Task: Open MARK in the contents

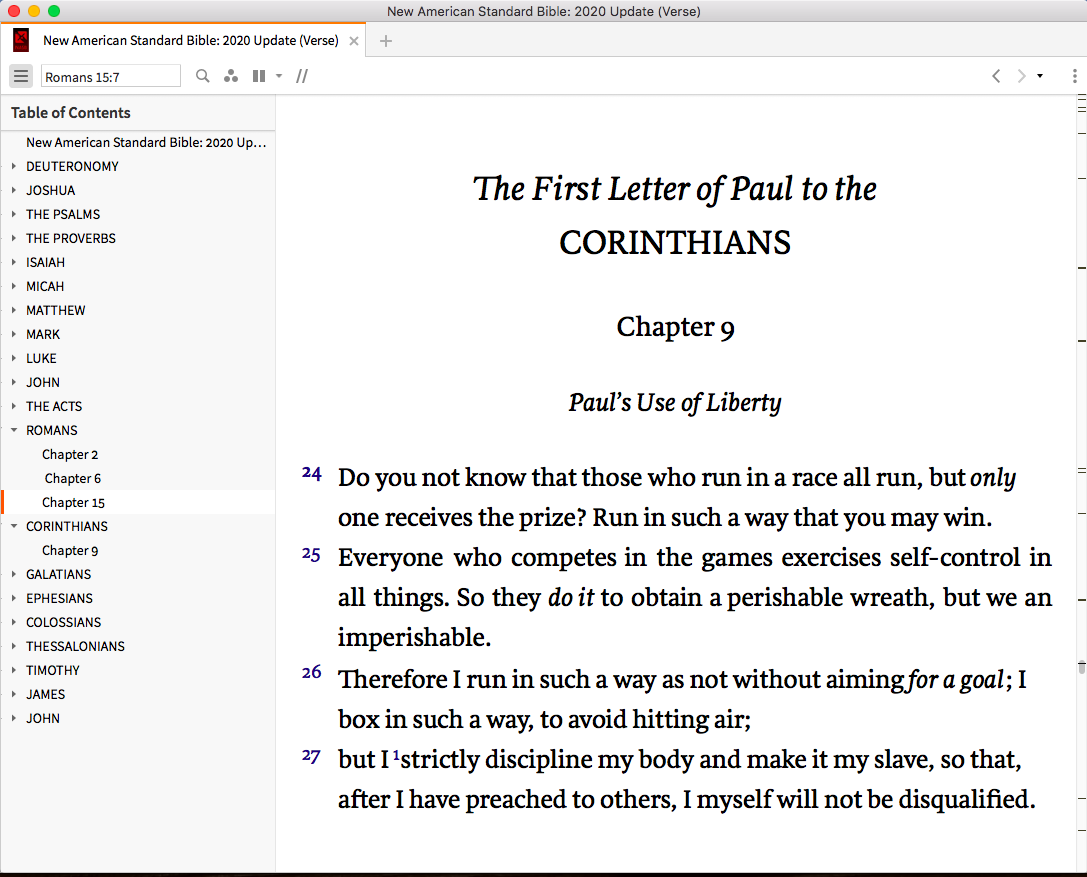Action: point(43,334)
